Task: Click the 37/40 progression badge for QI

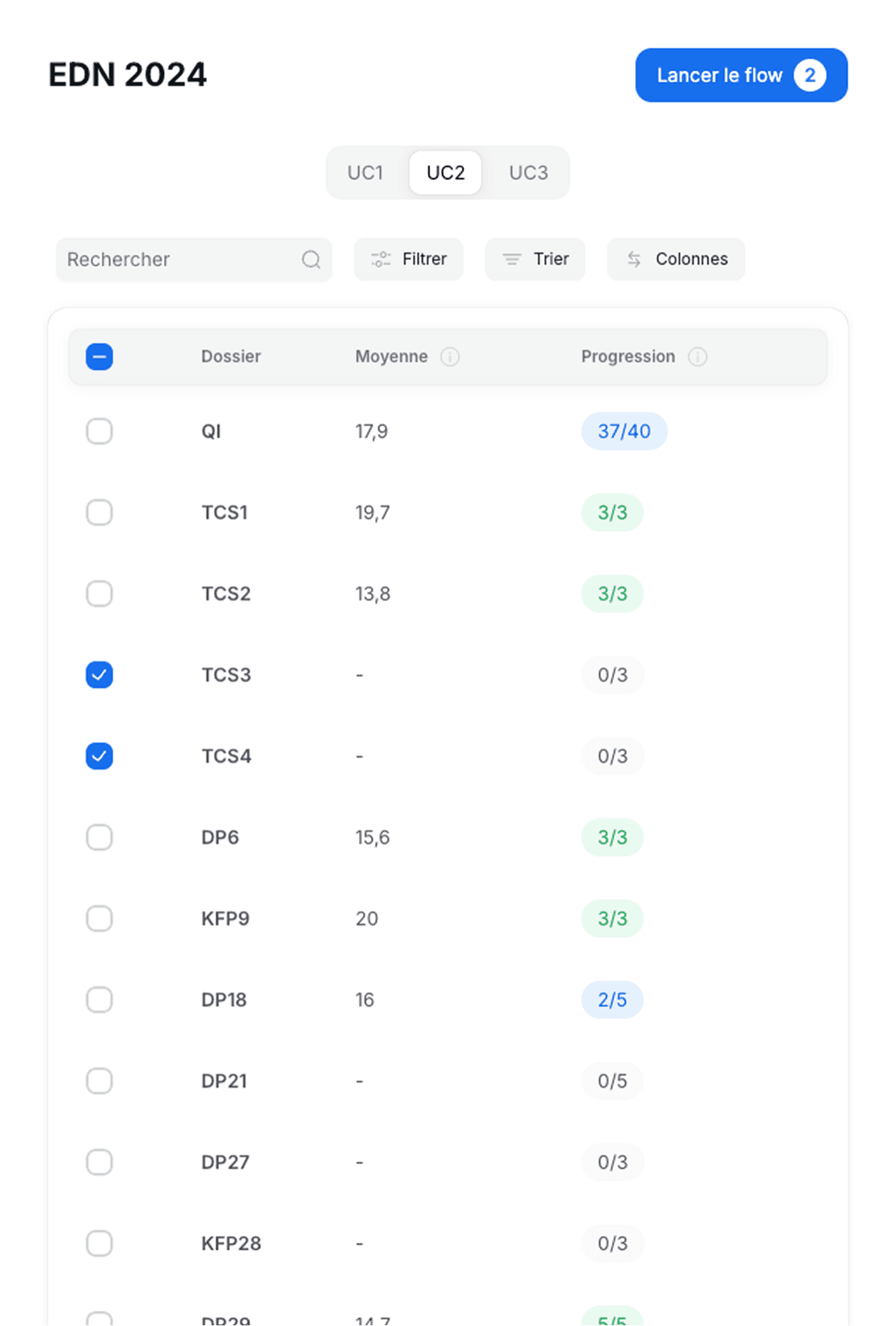Action: click(x=624, y=431)
